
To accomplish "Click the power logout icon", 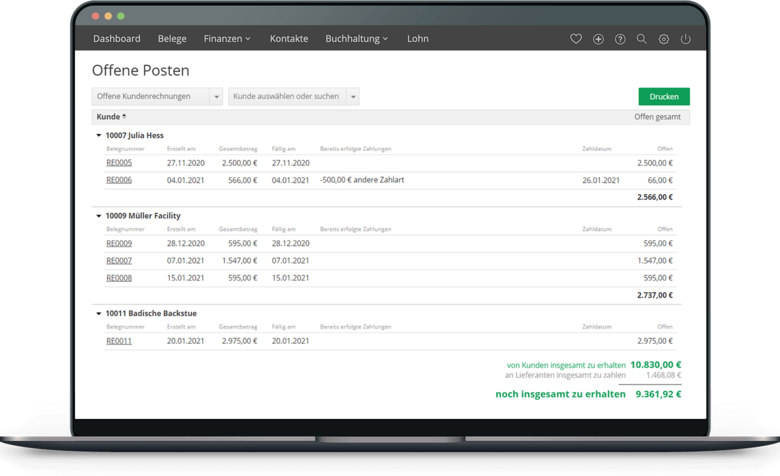I will click(x=685, y=39).
